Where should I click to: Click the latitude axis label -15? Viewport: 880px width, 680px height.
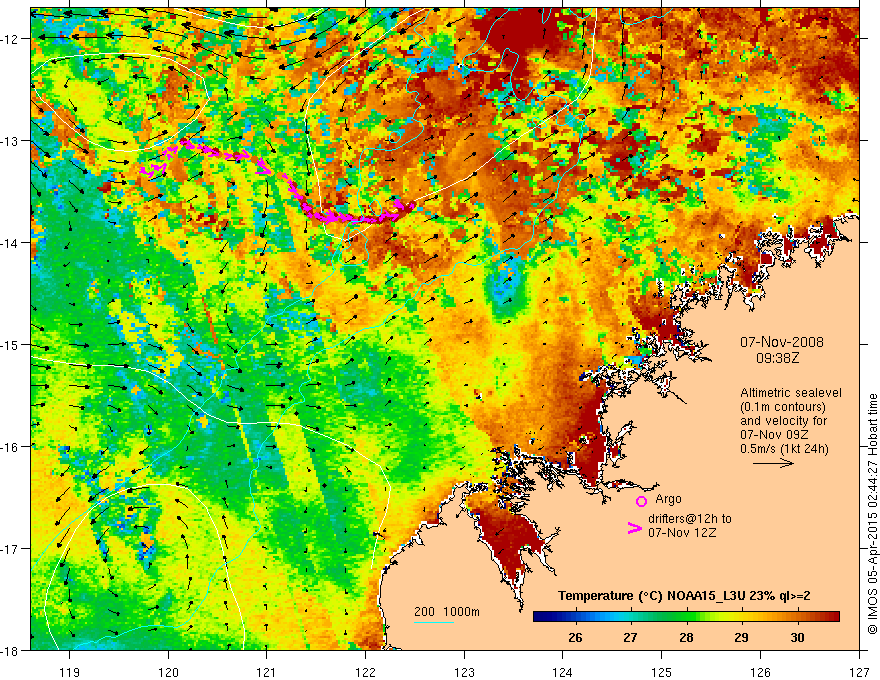(10, 344)
